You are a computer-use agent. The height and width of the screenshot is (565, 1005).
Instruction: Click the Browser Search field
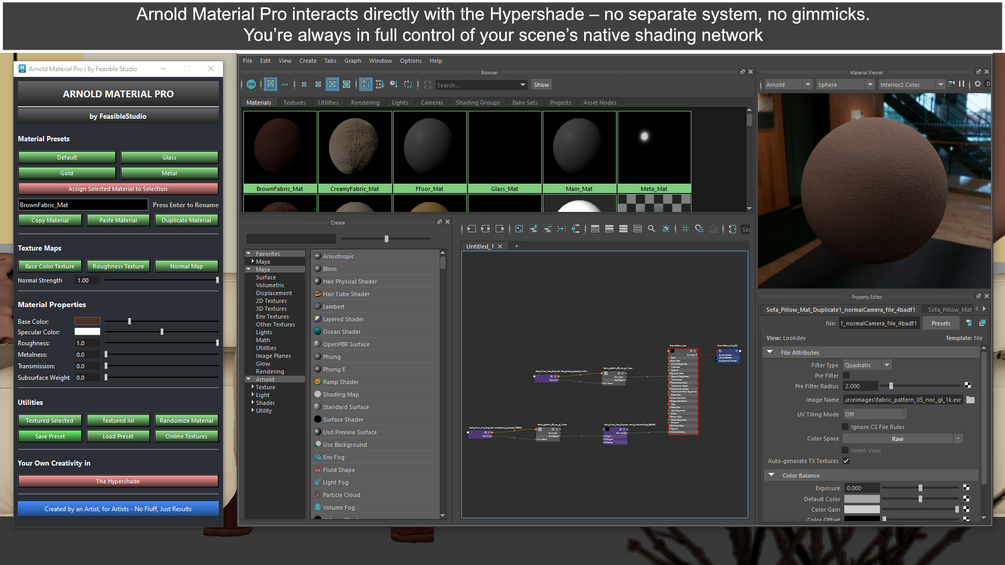[x=476, y=85]
